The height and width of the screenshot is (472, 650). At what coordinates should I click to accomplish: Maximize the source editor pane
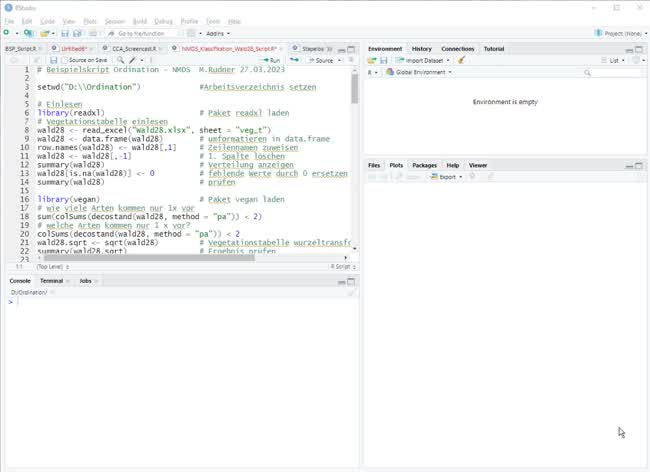[x=351, y=49]
